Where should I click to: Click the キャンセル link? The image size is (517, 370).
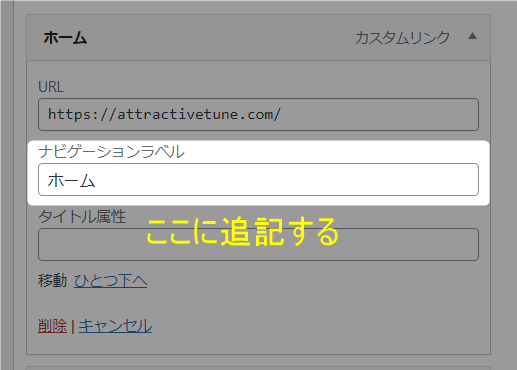pos(115,326)
